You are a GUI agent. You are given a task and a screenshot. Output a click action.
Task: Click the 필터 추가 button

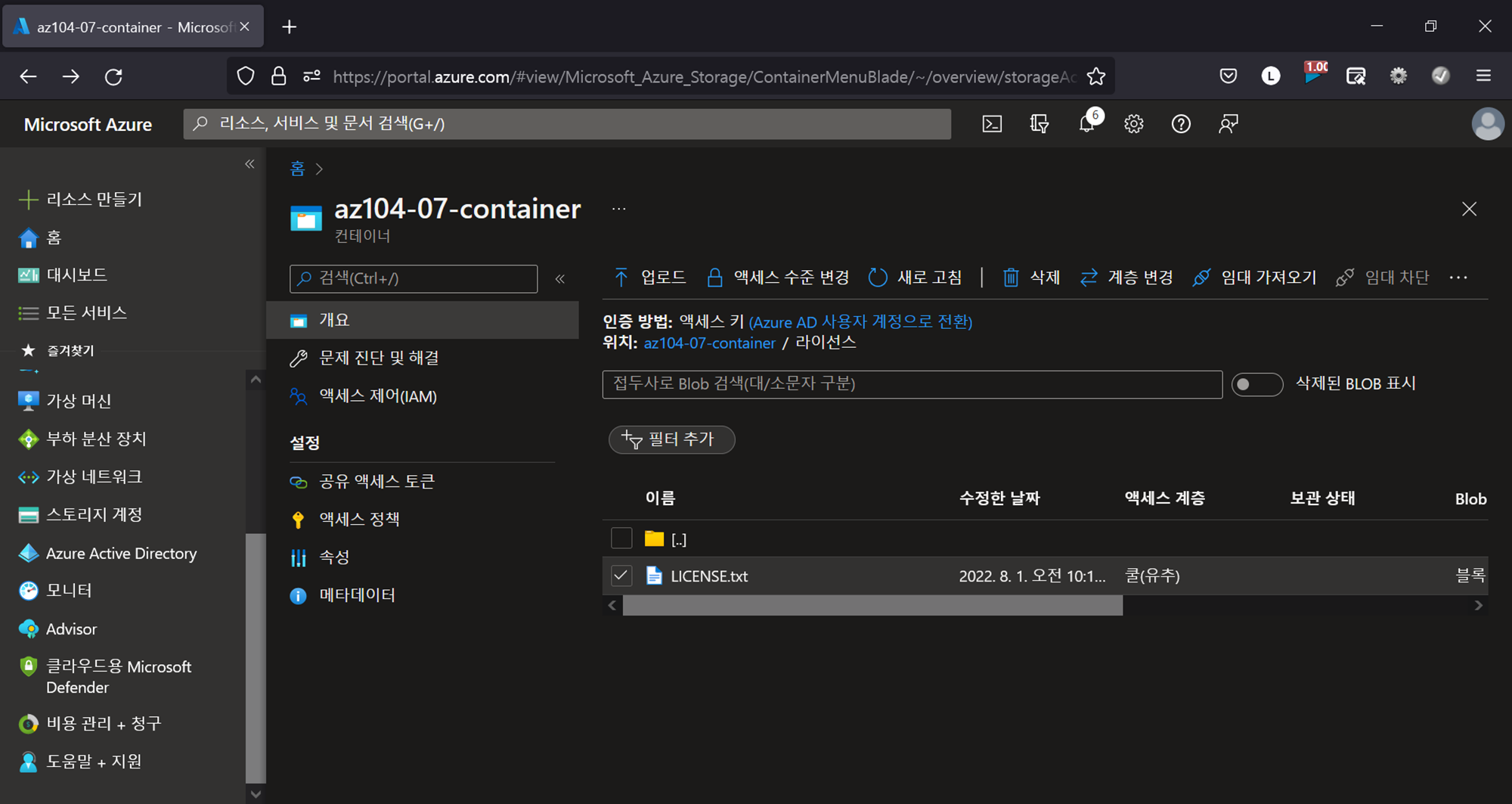pyautogui.click(x=671, y=439)
